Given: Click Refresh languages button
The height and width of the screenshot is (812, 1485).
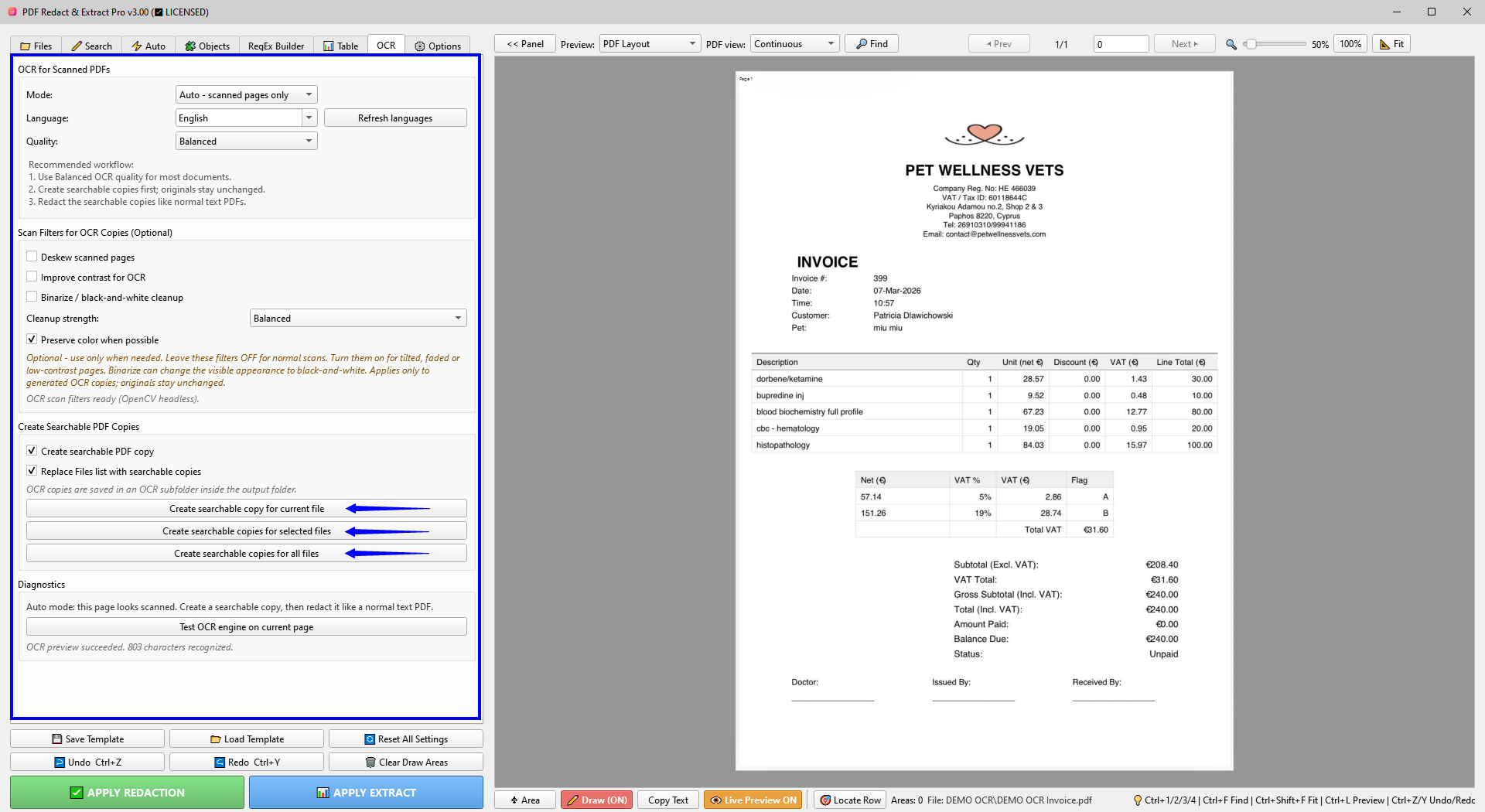Looking at the screenshot, I should 395,118.
